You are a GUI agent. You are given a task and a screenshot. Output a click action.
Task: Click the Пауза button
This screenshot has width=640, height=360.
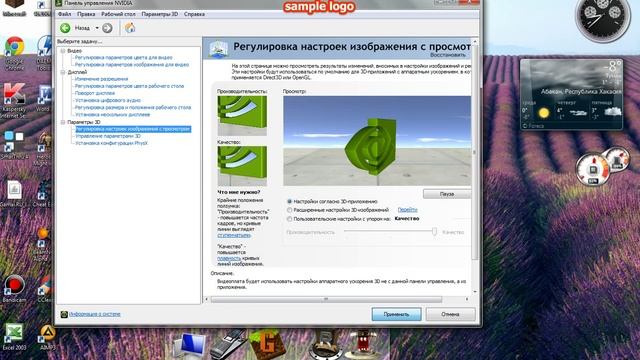[447, 194]
